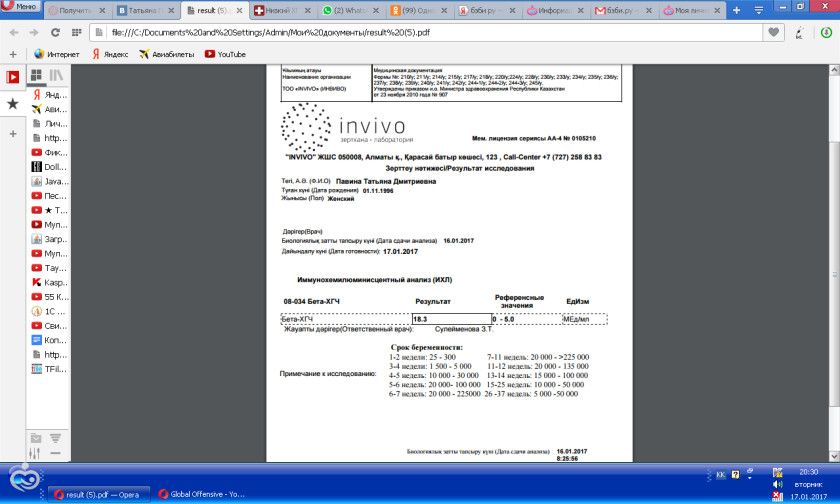Open the Кол... bookmark in the sidebar
The width and height of the screenshot is (840, 504).
click(x=49, y=341)
